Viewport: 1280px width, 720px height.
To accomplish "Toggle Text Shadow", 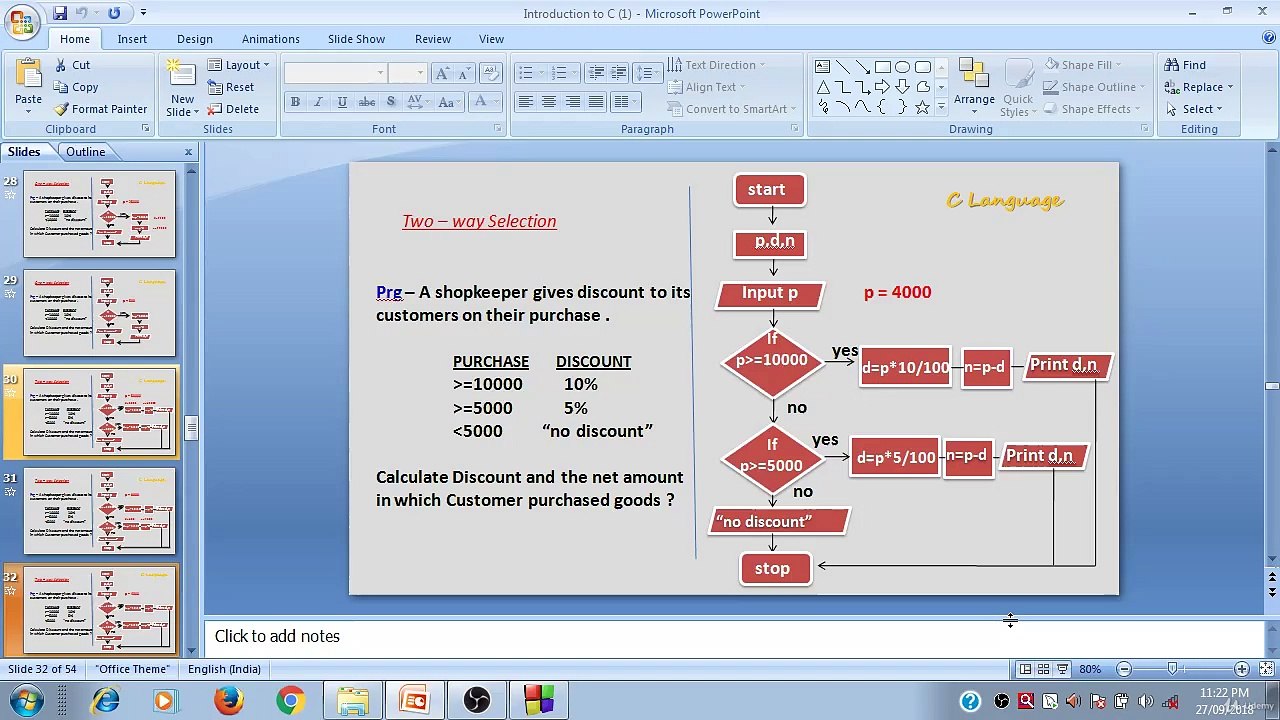I will click(x=391, y=102).
